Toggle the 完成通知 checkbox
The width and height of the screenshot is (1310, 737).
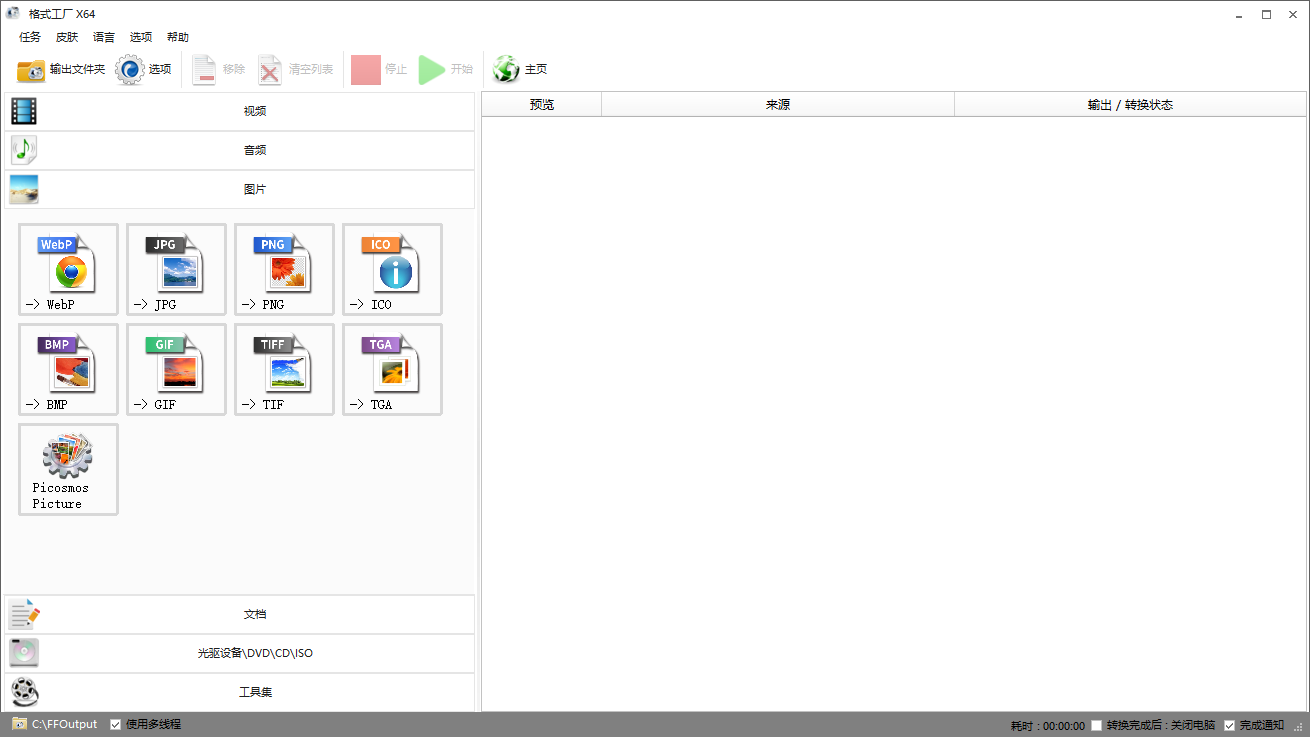pyautogui.click(x=1229, y=723)
